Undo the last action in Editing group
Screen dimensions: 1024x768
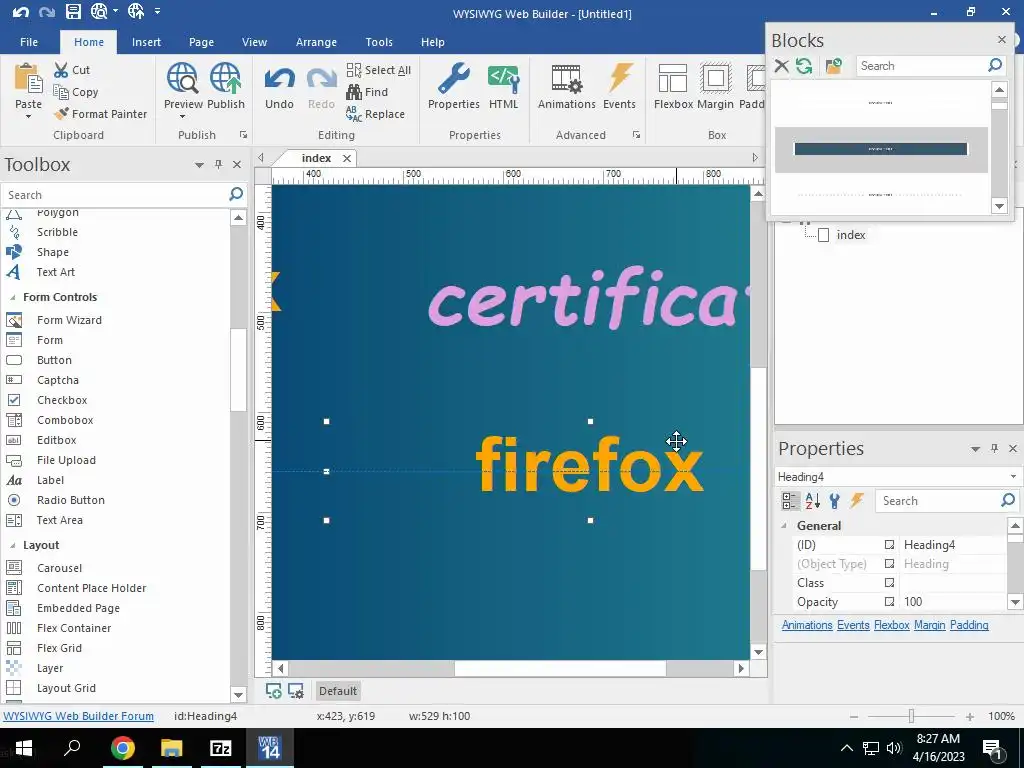click(x=279, y=86)
